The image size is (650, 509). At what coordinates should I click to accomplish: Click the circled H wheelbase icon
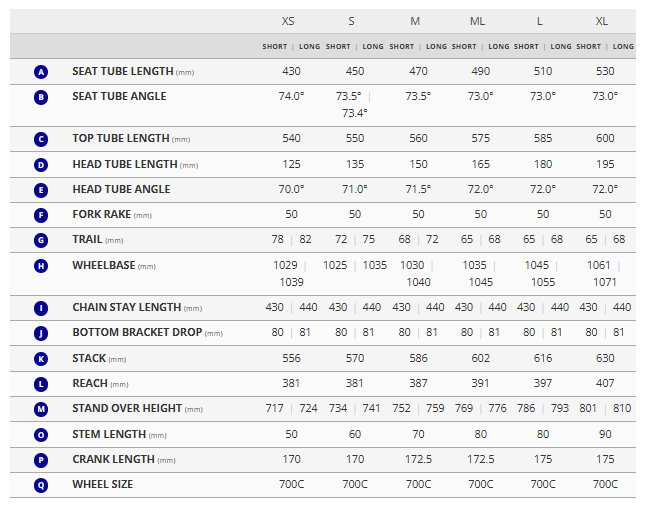(x=41, y=266)
